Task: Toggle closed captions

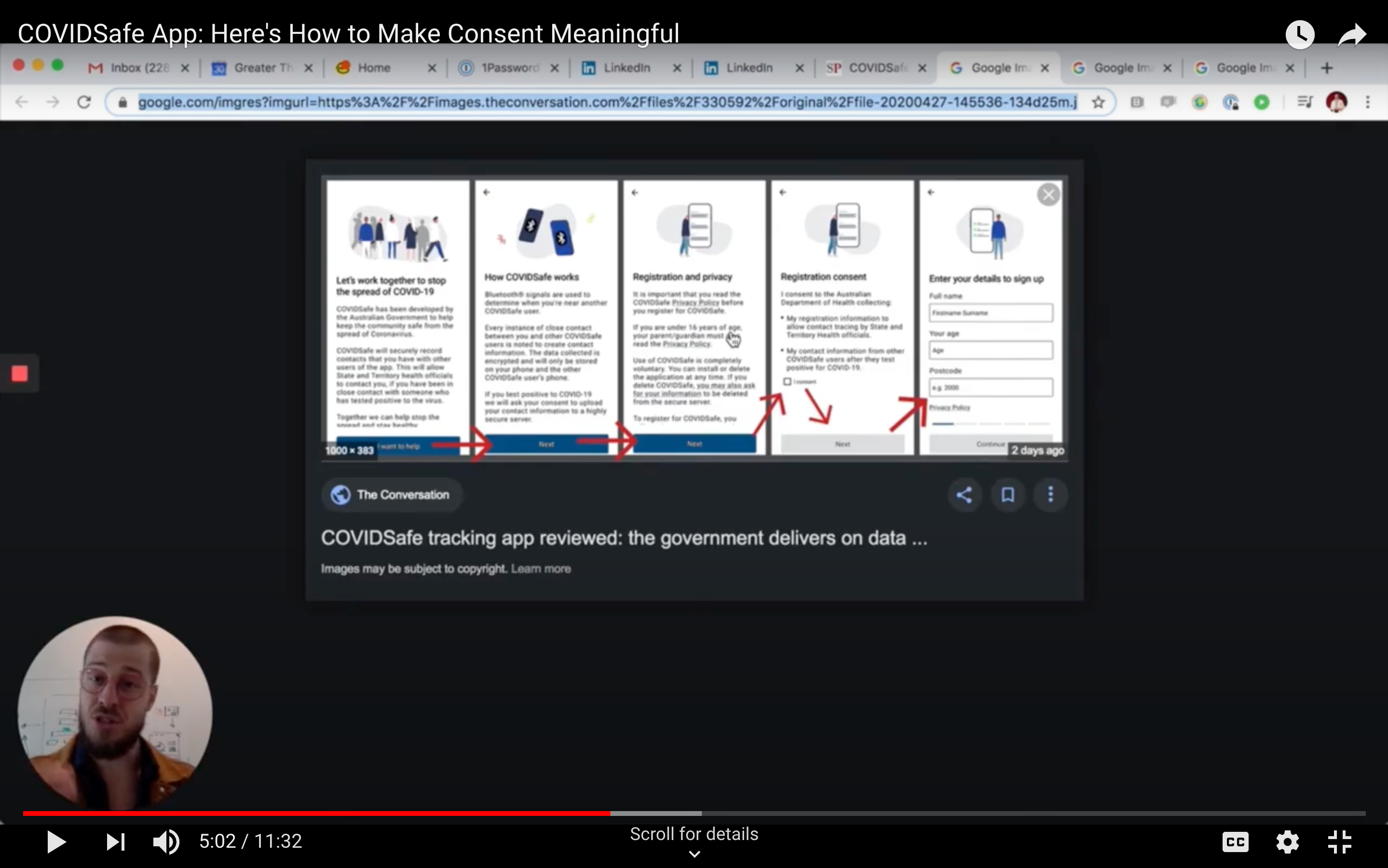Action: [1235, 841]
